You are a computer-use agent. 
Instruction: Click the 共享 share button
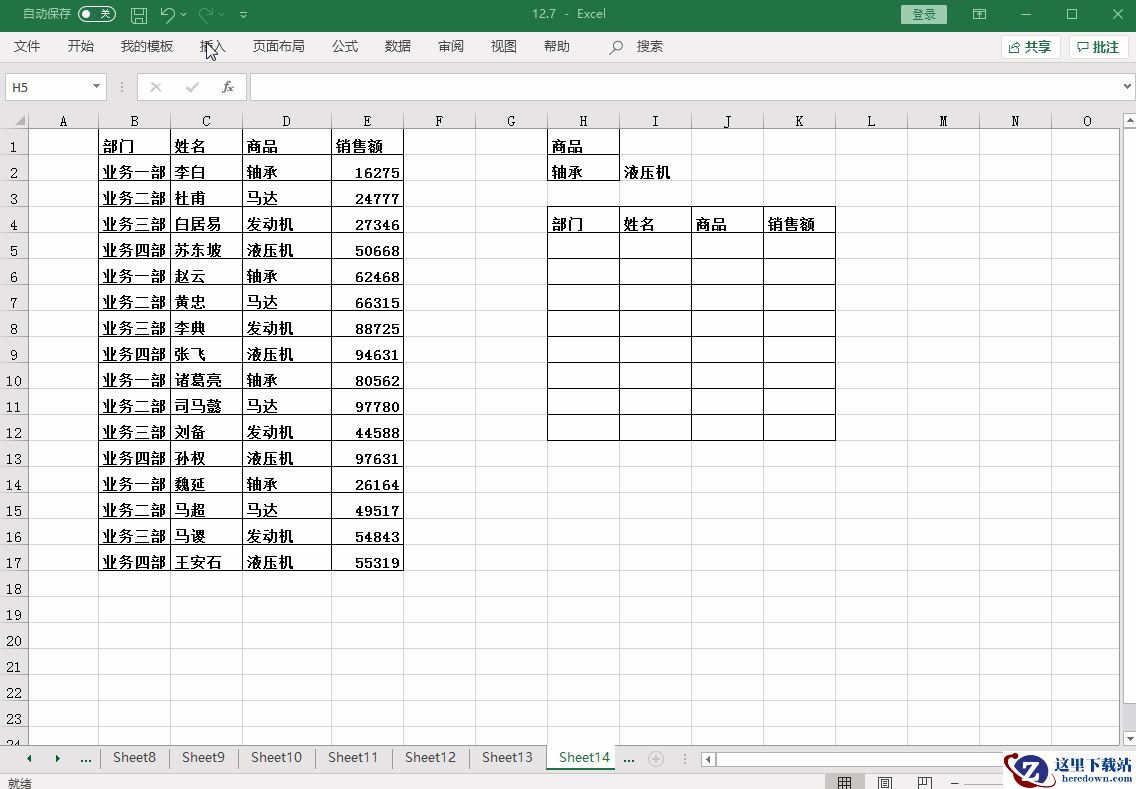(1030, 47)
